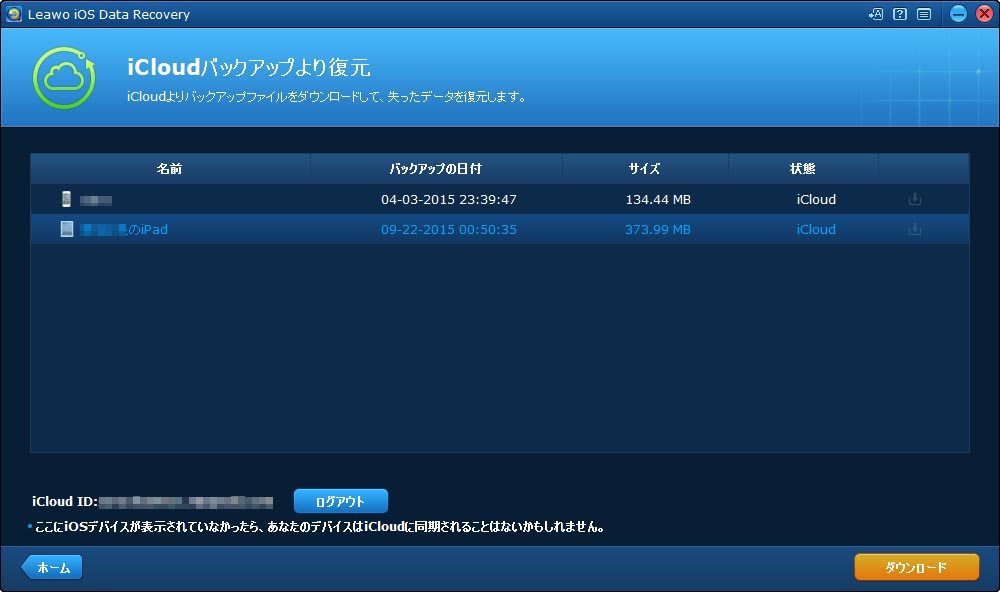The image size is (1000, 592).
Task: Click the iCloudバックアップより復元 heading
Action: [x=249, y=67]
